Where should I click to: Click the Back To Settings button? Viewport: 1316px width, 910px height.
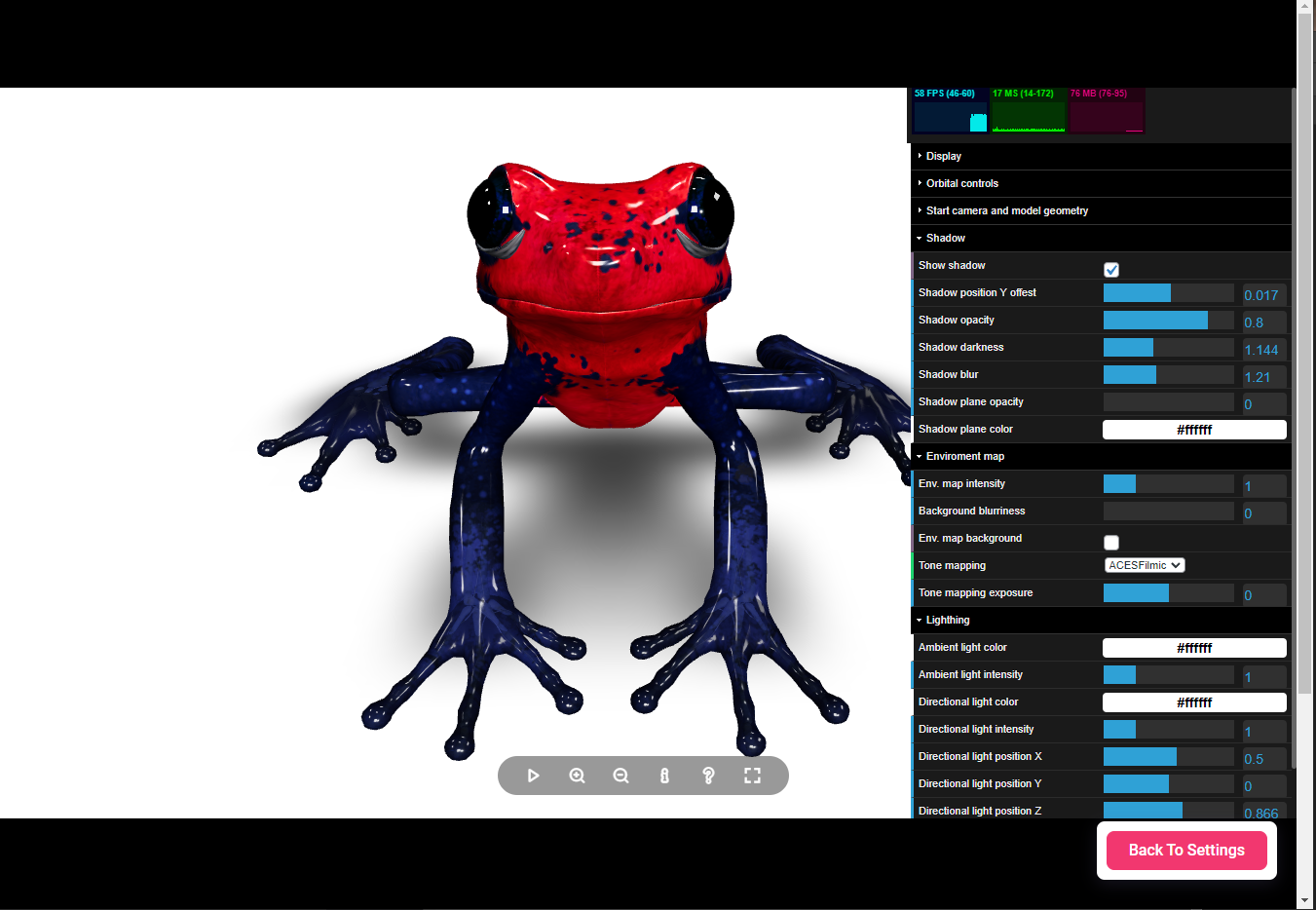coord(1186,850)
